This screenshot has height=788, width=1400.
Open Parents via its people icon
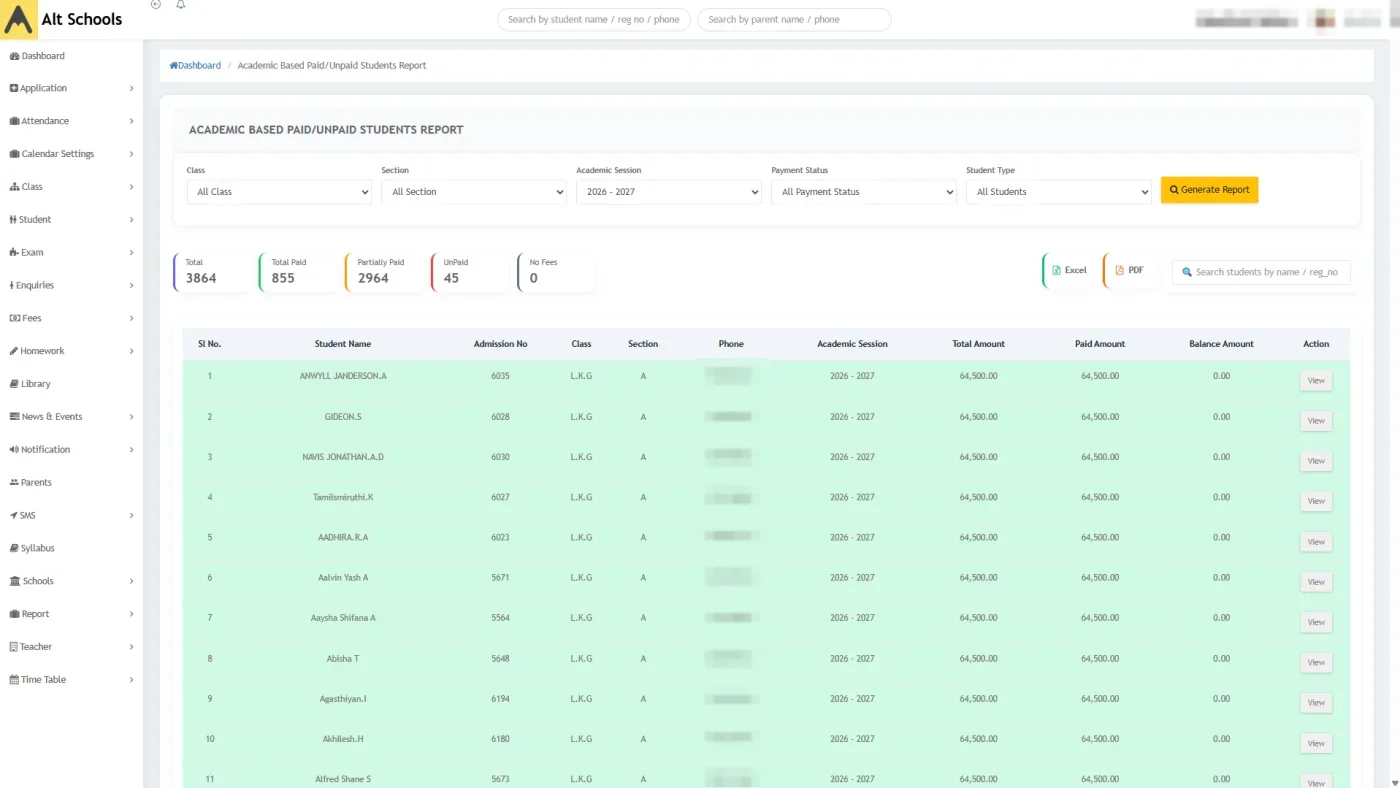click(14, 483)
